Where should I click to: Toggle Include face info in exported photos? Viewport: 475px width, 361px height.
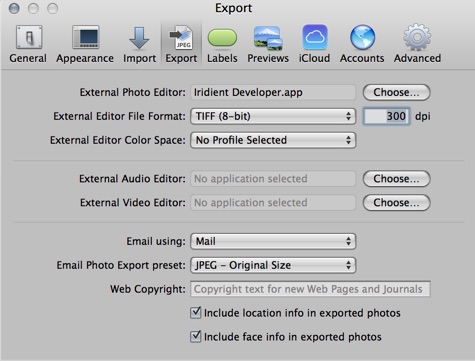pyautogui.click(x=196, y=336)
